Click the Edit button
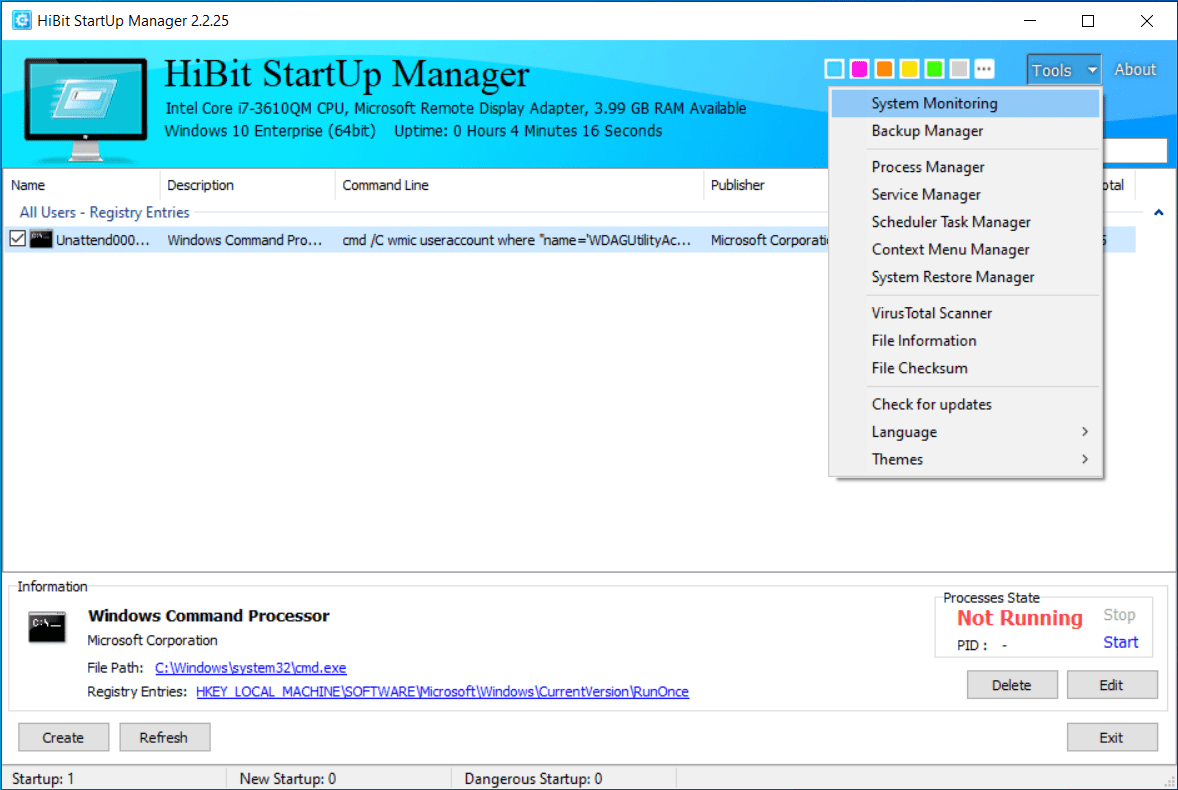This screenshot has height=790, width=1178. click(x=1111, y=685)
